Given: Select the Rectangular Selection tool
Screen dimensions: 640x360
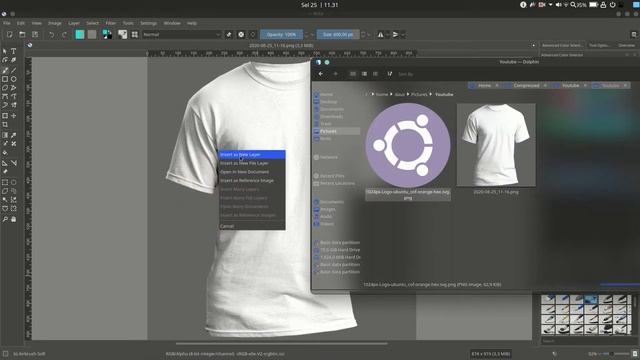Looking at the screenshot, I should [5, 182].
